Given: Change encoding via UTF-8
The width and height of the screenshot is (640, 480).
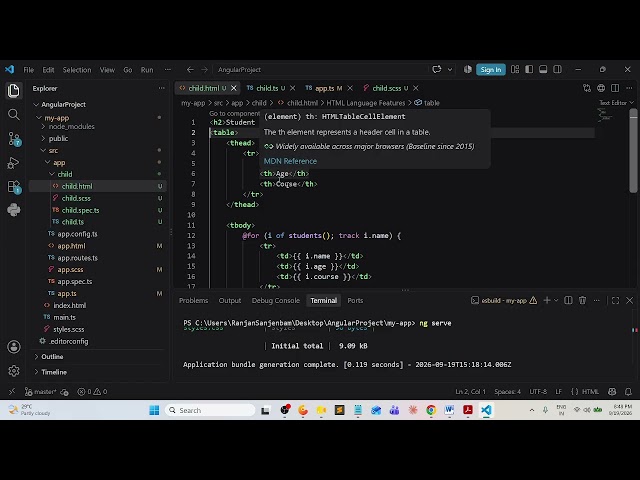Looking at the screenshot, I should click(538, 392).
